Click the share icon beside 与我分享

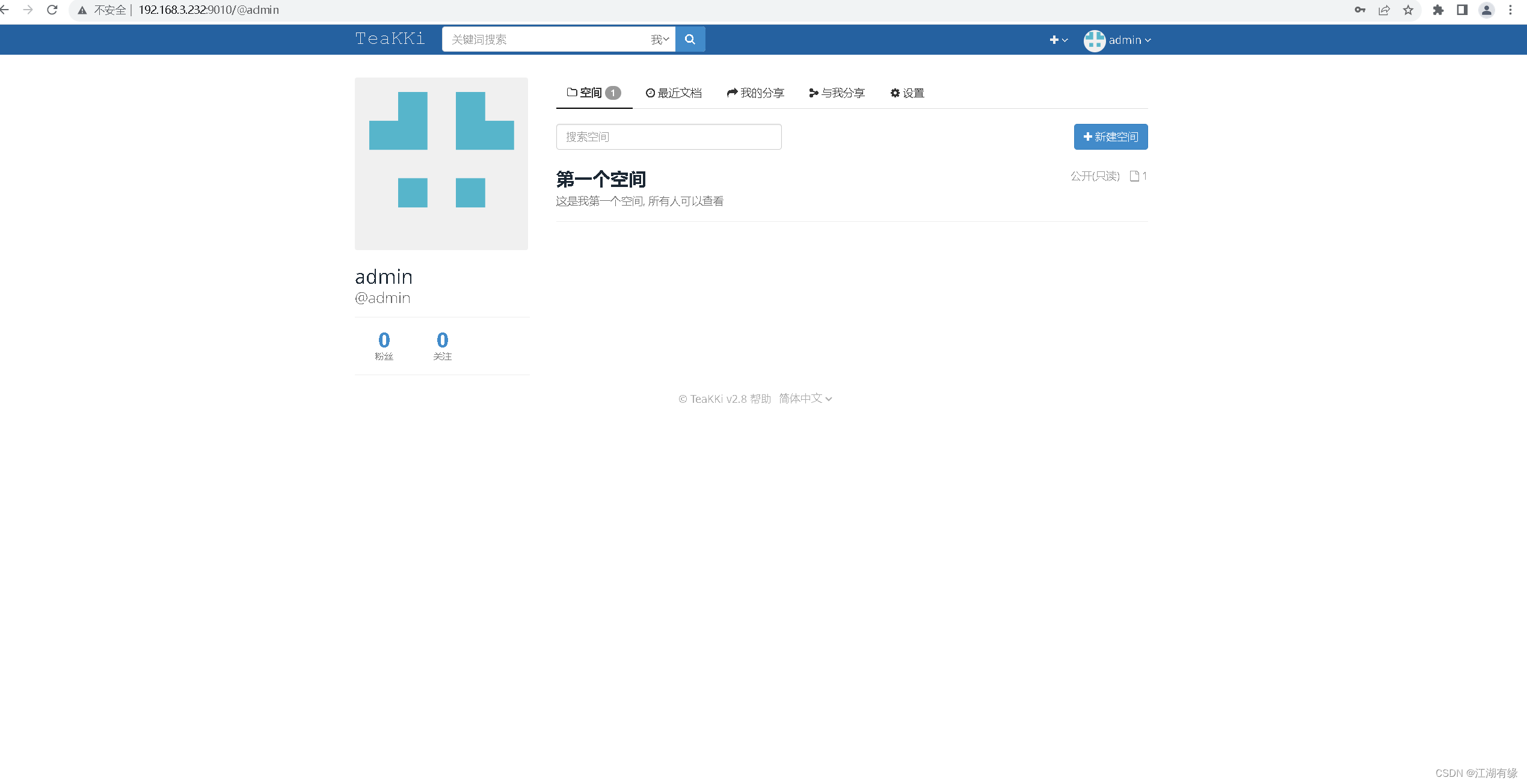pos(813,93)
